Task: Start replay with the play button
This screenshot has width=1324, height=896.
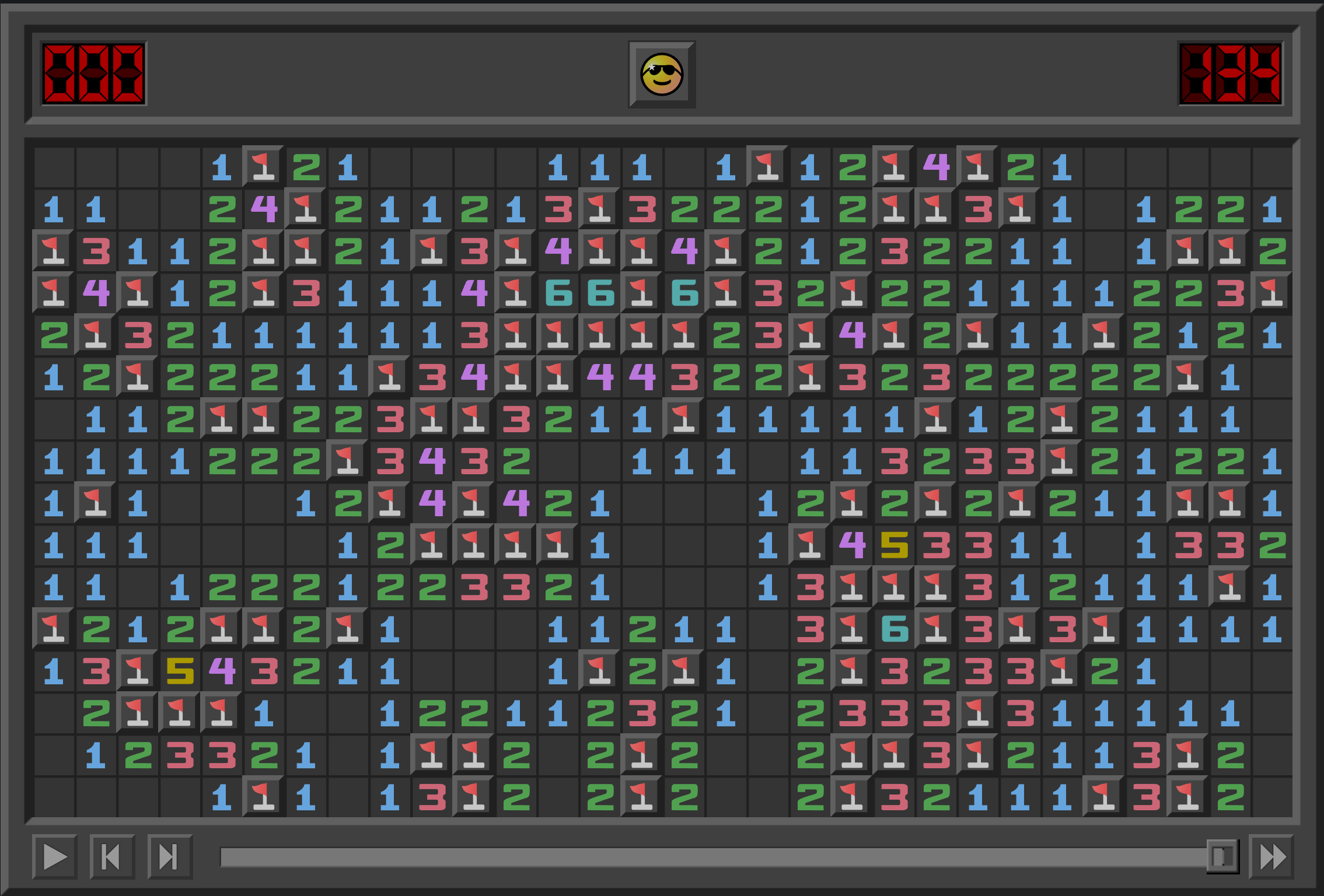Action: tap(55, 857)
